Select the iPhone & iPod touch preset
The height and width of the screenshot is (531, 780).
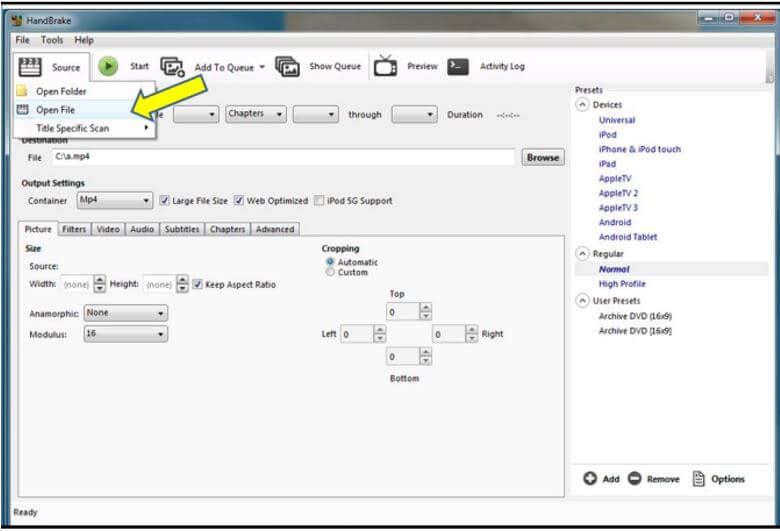(x=640, y=149)
